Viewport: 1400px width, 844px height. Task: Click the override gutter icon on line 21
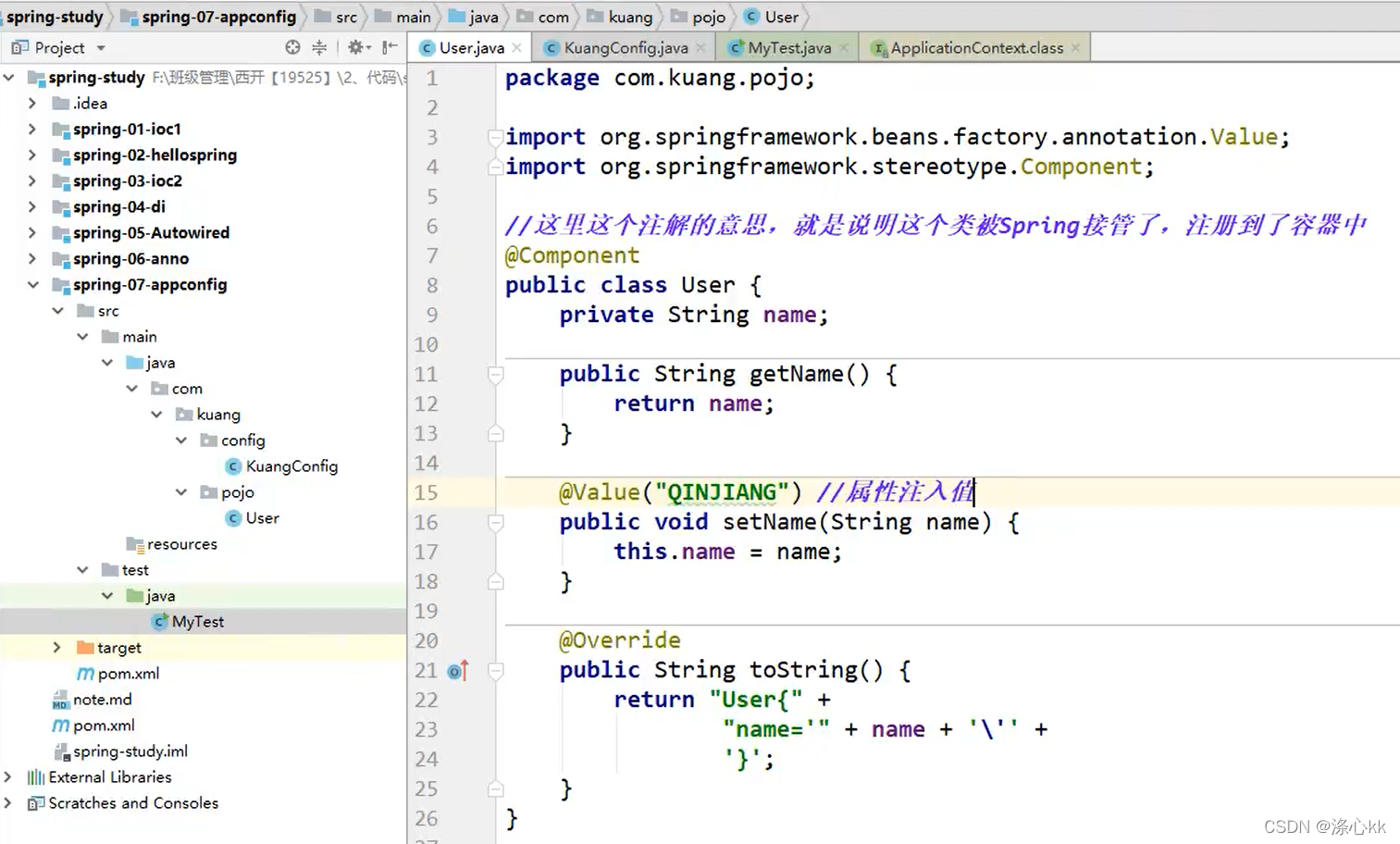click(x=458, y=670)
